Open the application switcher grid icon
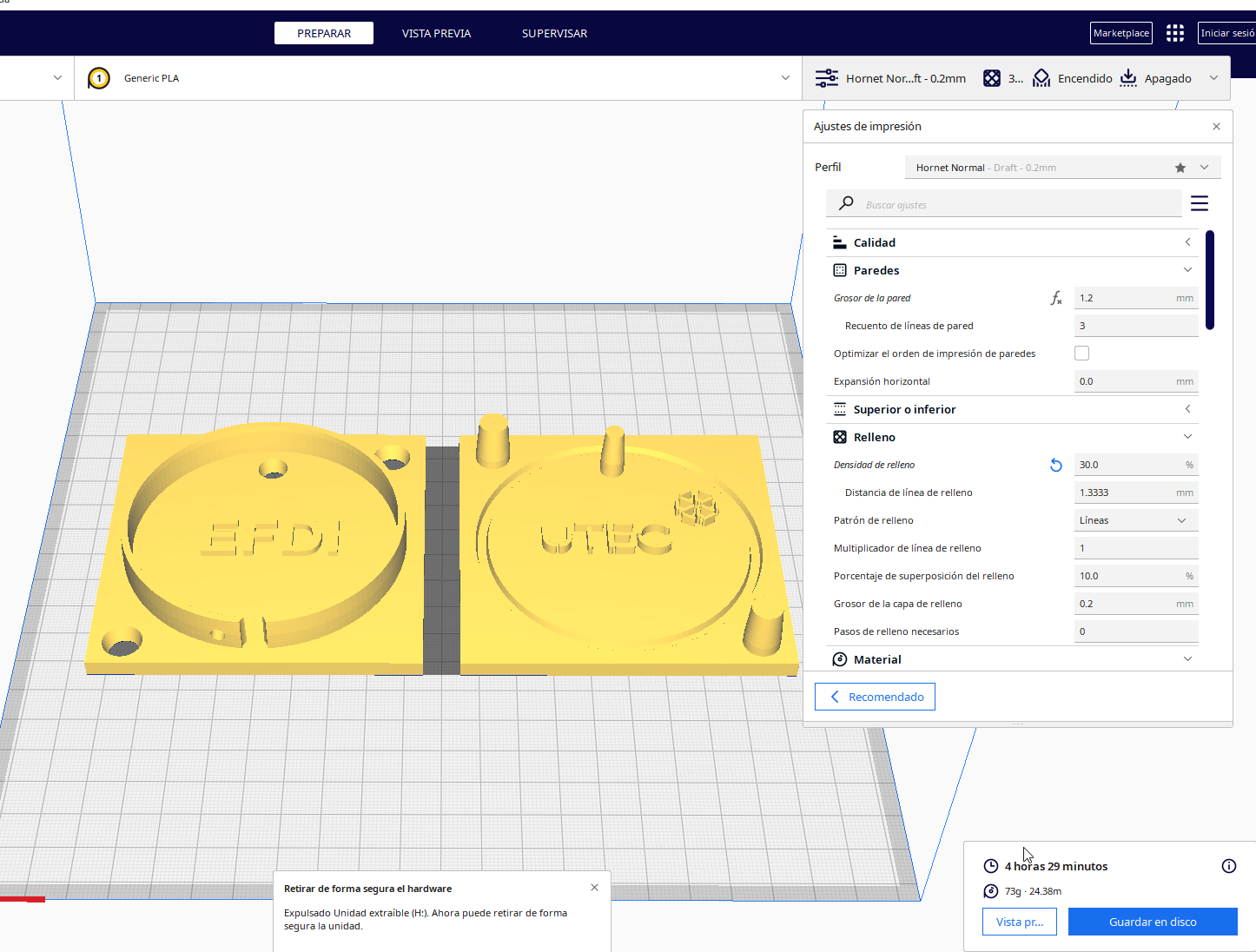The width and height of the screenshot is (1256, 952). (x=1174, y=33)
